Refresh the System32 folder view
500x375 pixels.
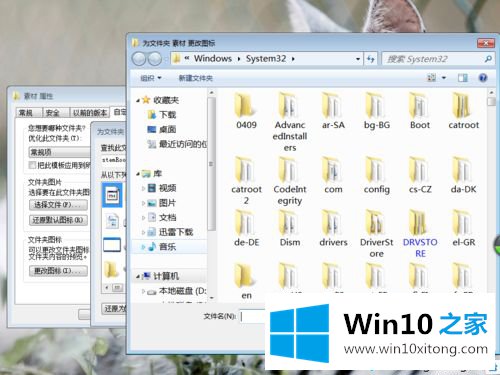point(370,59)
